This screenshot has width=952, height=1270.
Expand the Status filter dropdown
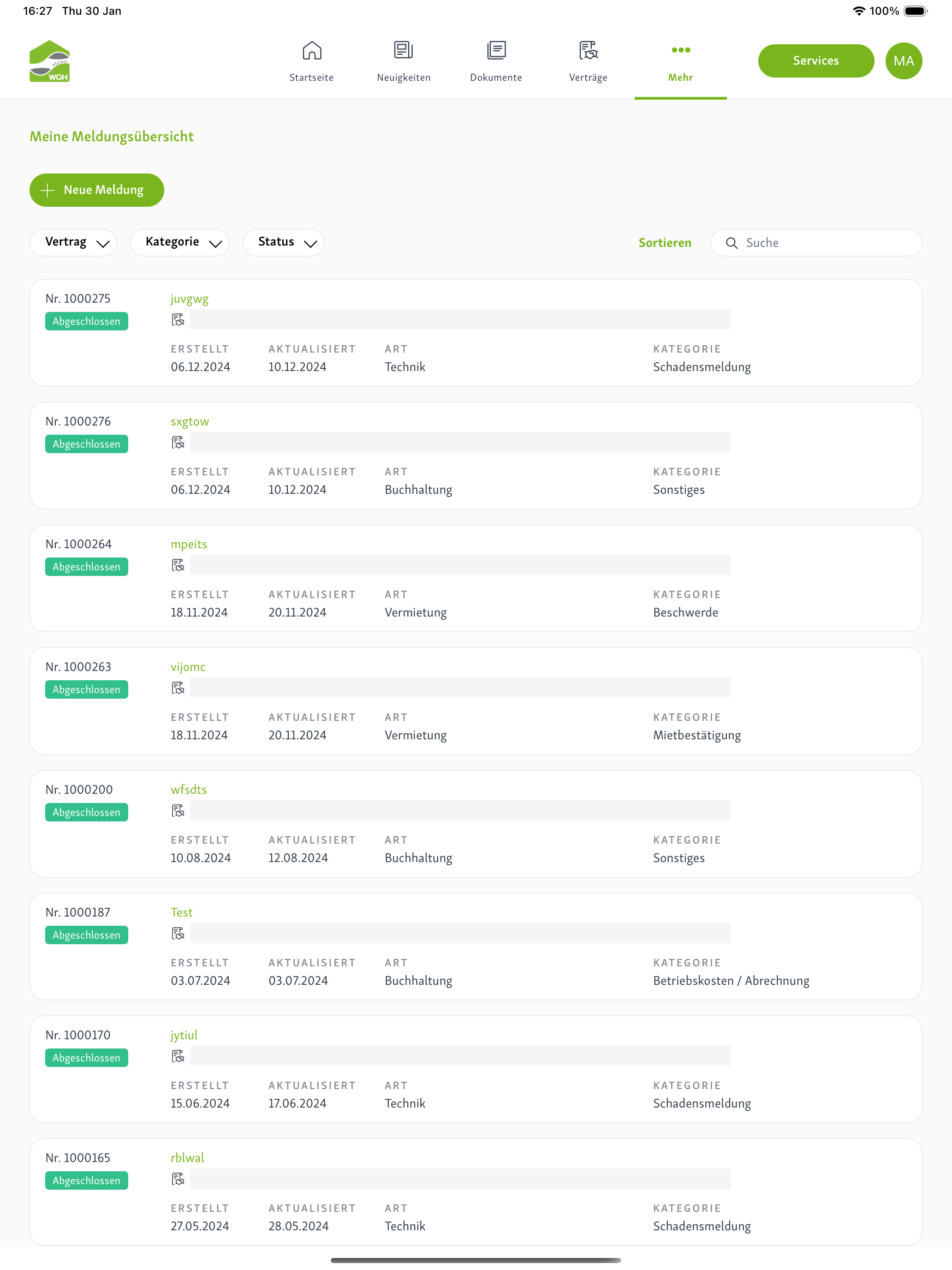284,242
